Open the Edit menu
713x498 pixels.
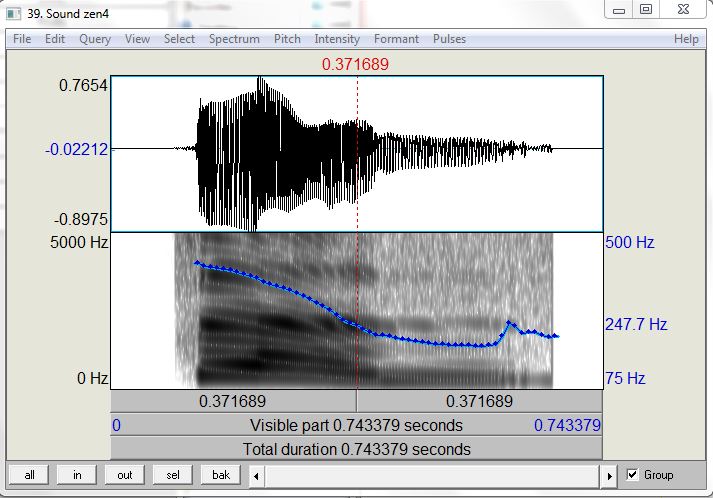point(55,39)
